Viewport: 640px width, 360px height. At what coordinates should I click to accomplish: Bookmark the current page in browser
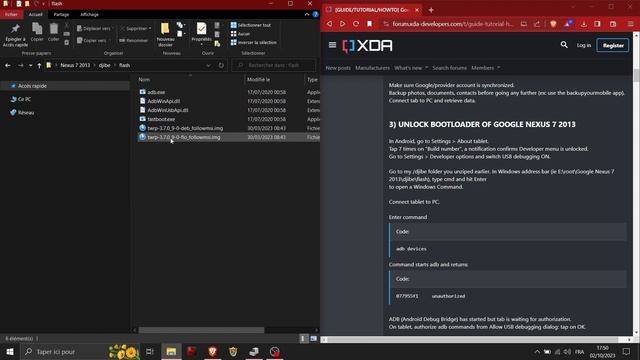click(x=369, y=24)
